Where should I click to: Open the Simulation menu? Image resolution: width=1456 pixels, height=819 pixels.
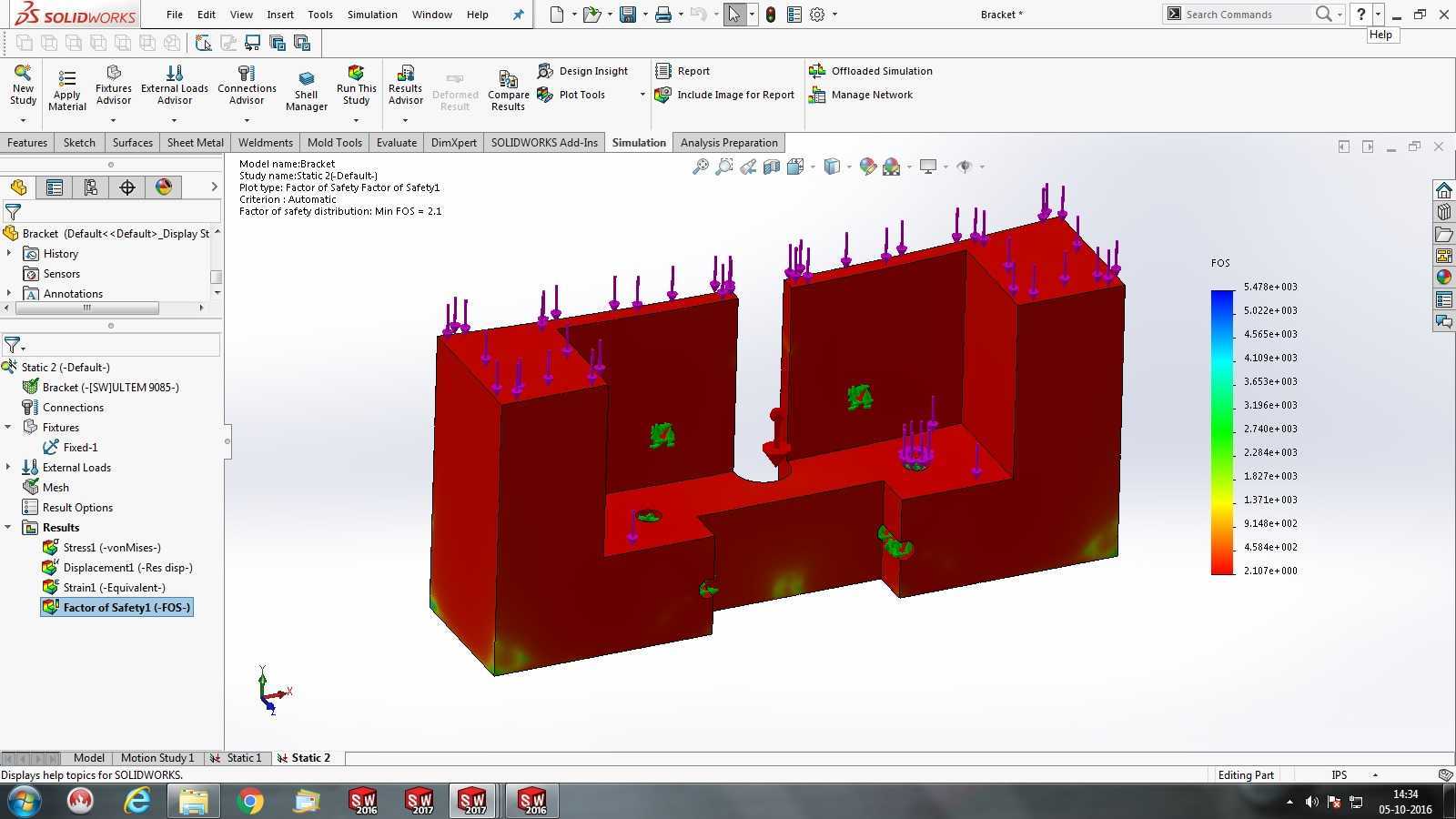click(x=372, y=15)
